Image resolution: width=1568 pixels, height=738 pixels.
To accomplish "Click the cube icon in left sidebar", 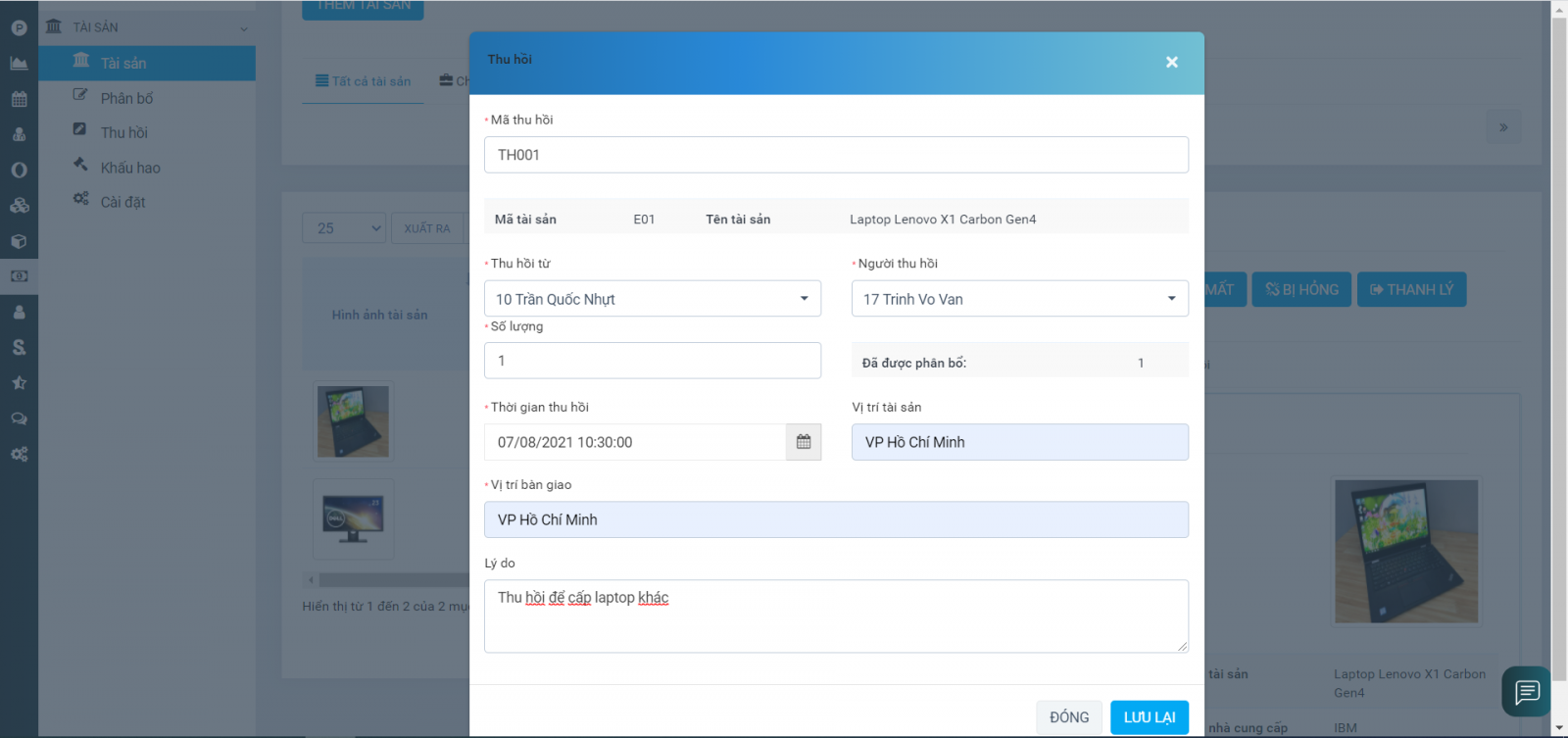I will (x=19, y=241).
